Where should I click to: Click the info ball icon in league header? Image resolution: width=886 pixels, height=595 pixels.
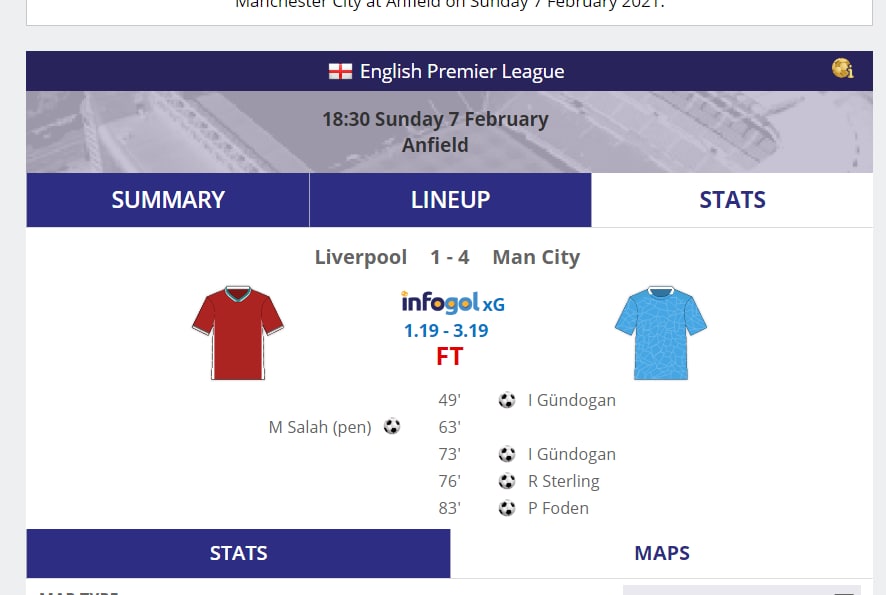[x=842, y=69]
